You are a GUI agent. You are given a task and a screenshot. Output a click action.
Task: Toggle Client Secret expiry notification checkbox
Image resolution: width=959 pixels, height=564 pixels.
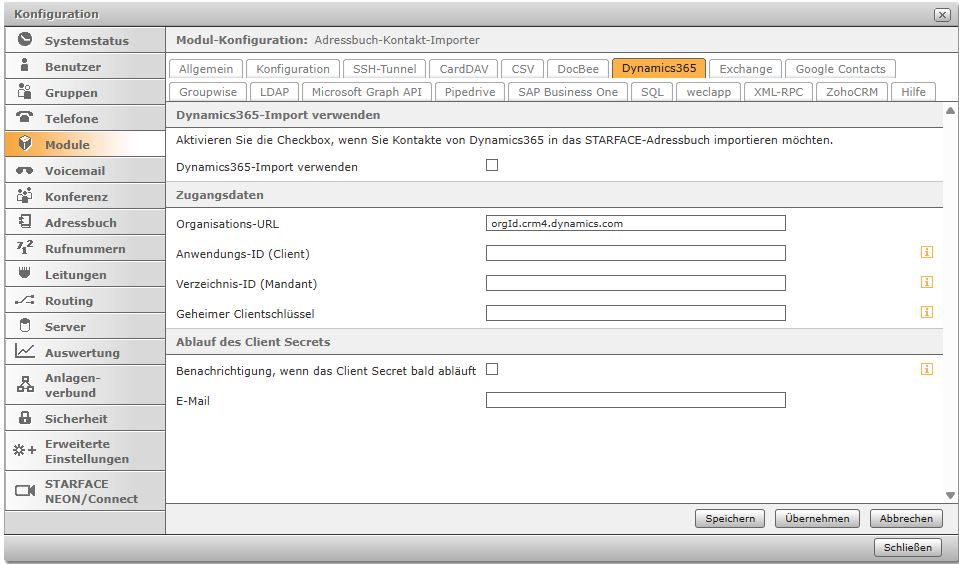(x=492, y=369)
